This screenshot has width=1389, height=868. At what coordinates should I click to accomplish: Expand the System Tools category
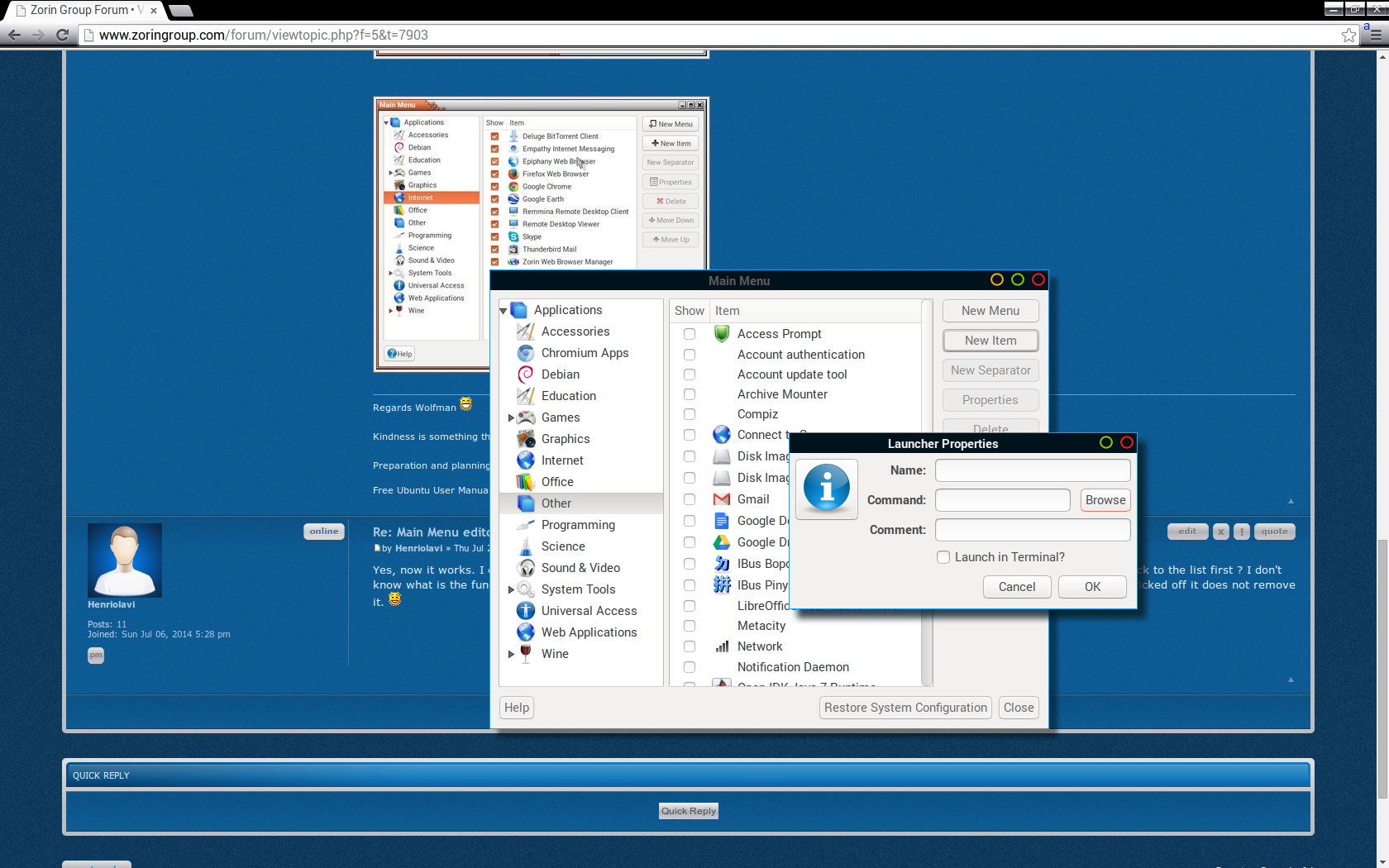point(511,589)
